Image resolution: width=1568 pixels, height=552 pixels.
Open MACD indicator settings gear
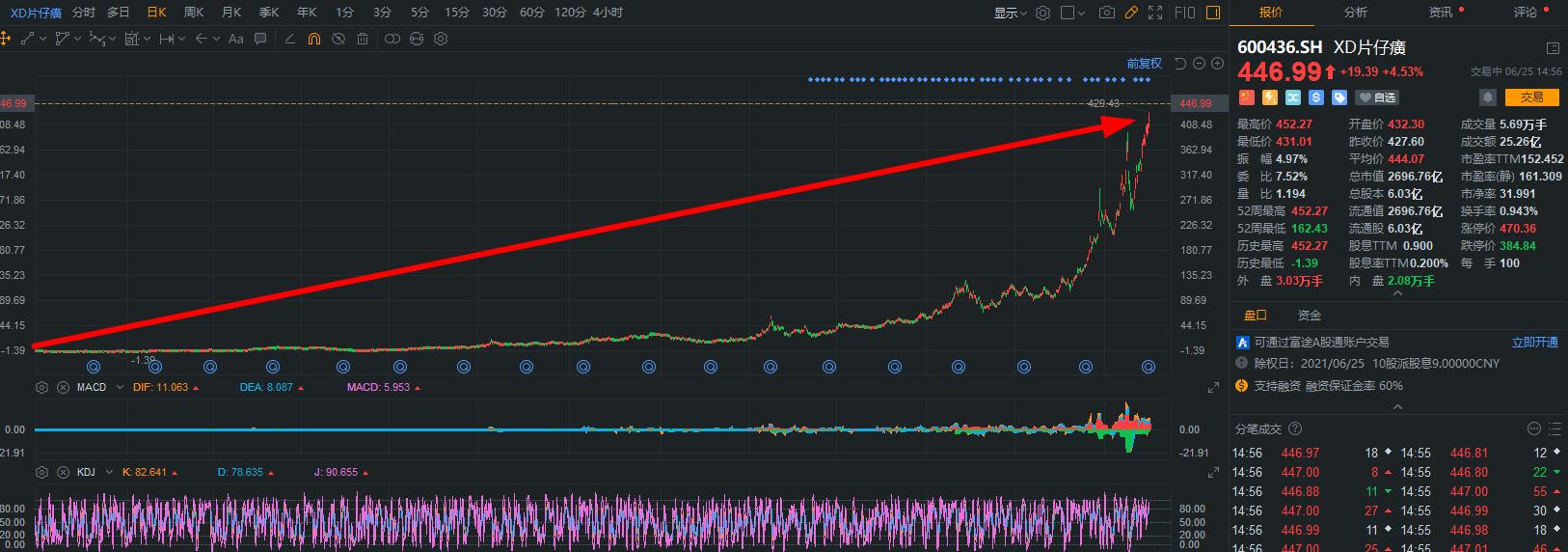41,387
